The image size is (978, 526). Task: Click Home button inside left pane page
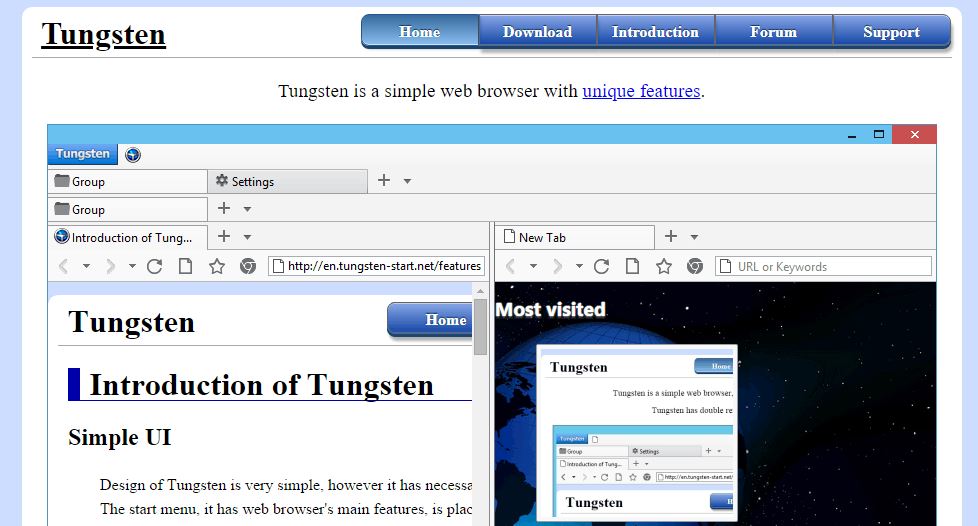click(x=430, y=320)
